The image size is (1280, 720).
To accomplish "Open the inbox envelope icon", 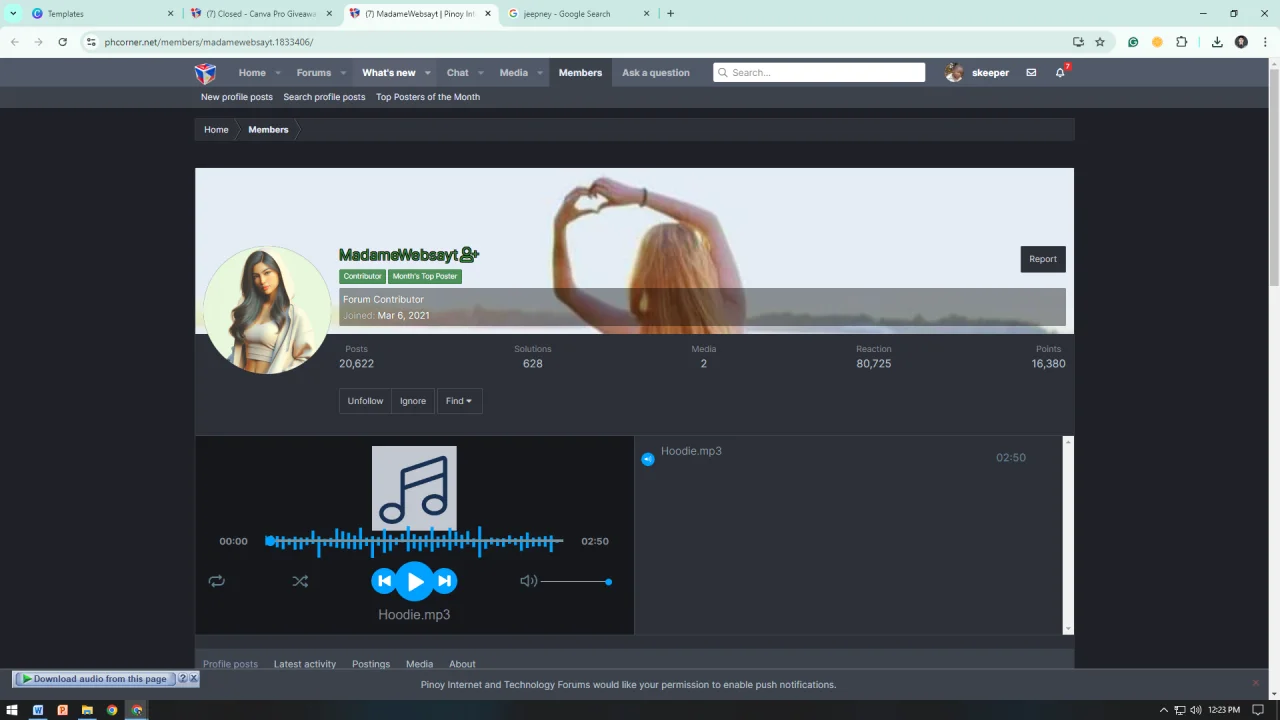I will tap(1031, 73).
